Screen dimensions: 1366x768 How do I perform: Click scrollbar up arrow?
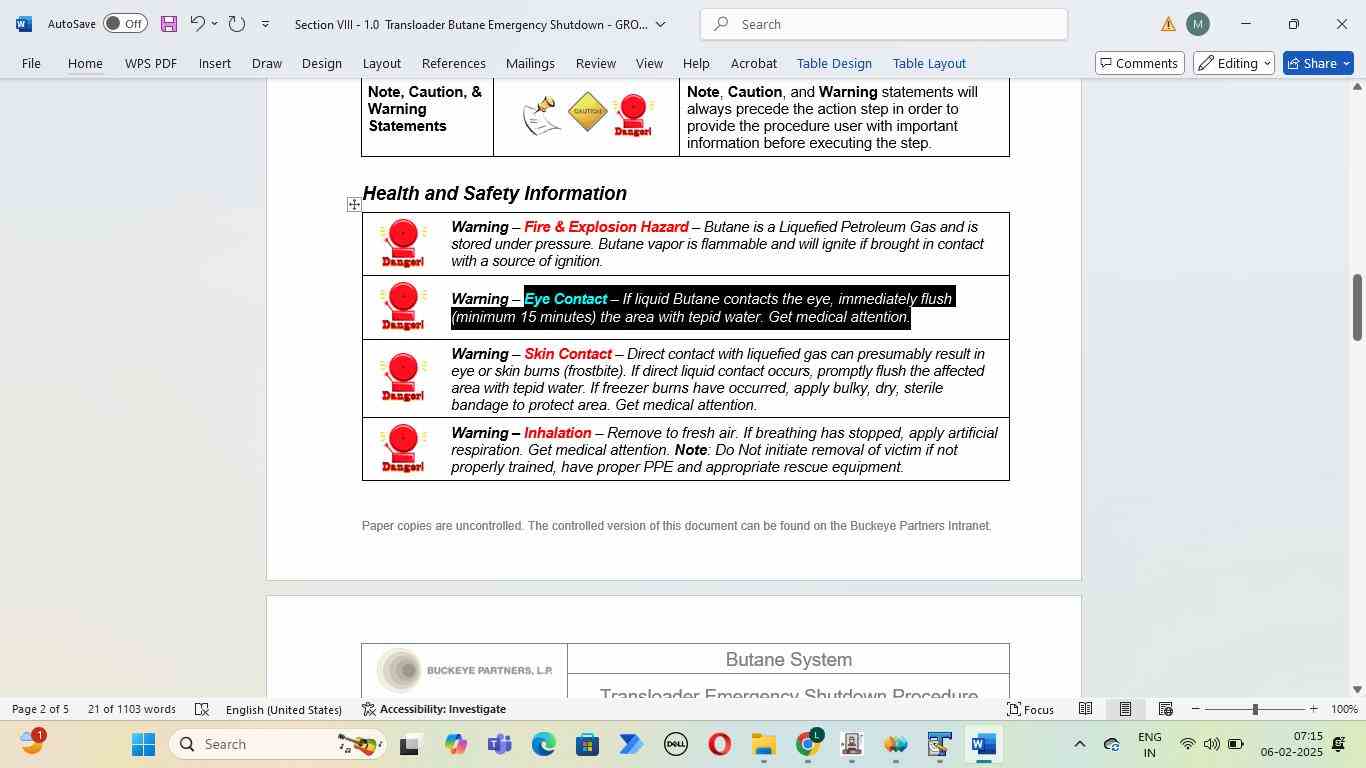click(x=1357, y=87)
